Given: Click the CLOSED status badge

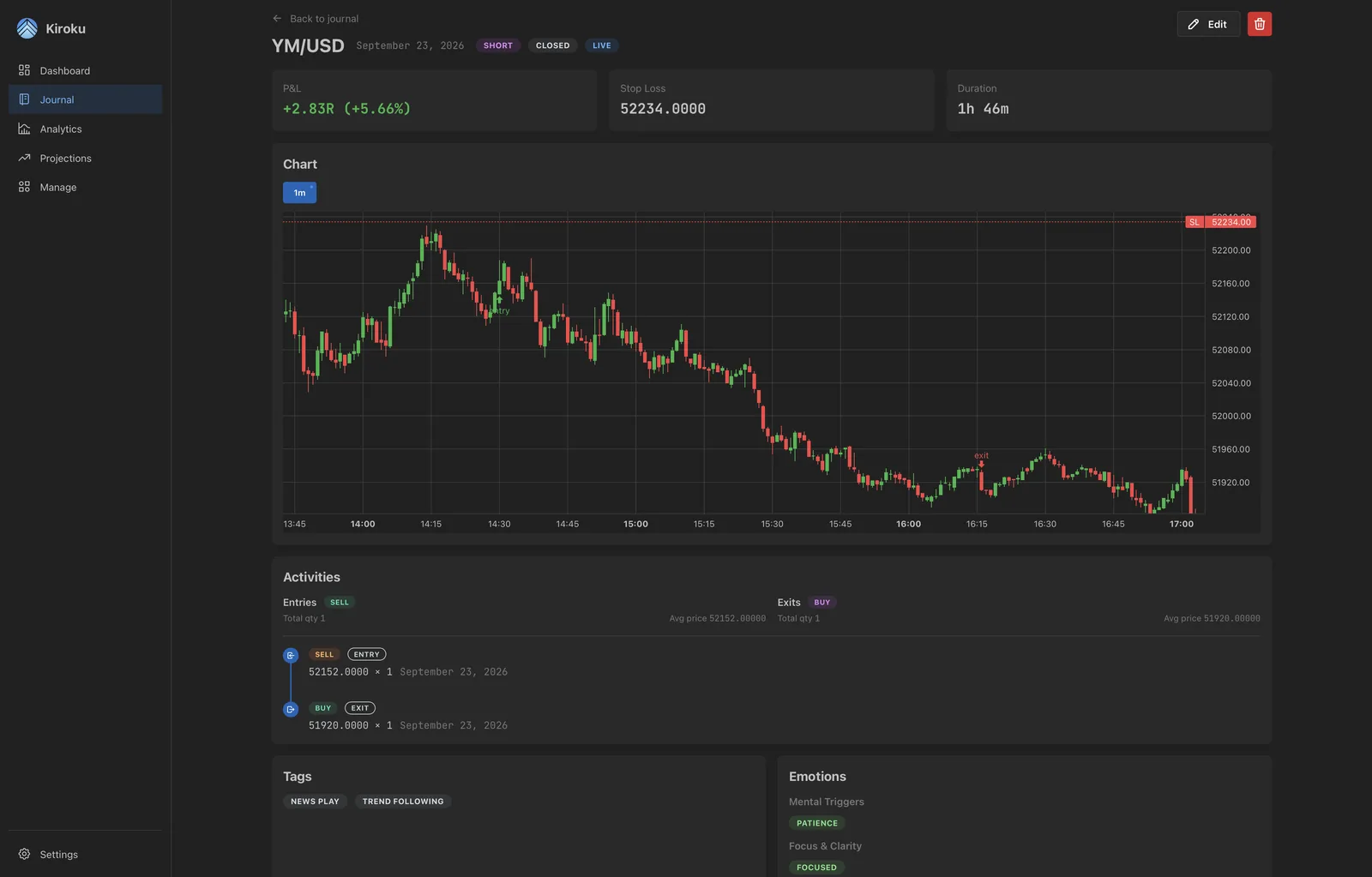Looking at the screenshot, I should pos(552,45).
